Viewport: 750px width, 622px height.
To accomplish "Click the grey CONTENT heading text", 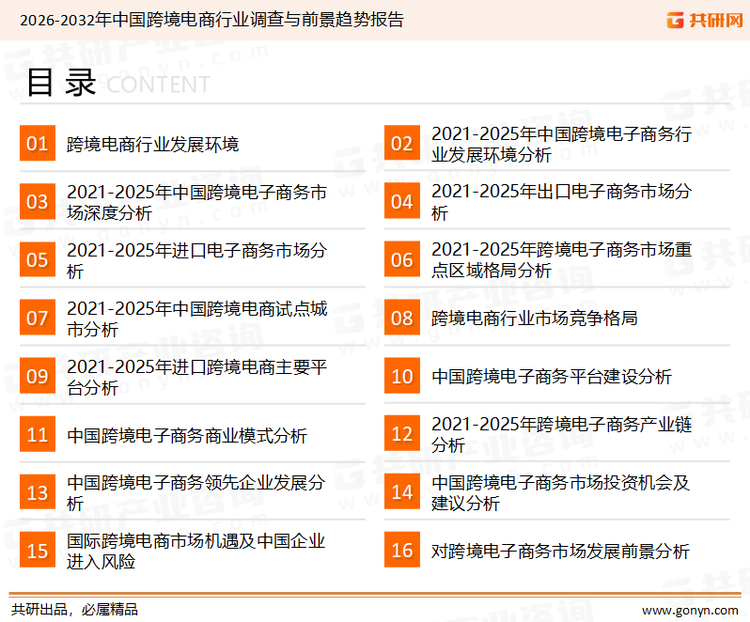I will 158,85.
